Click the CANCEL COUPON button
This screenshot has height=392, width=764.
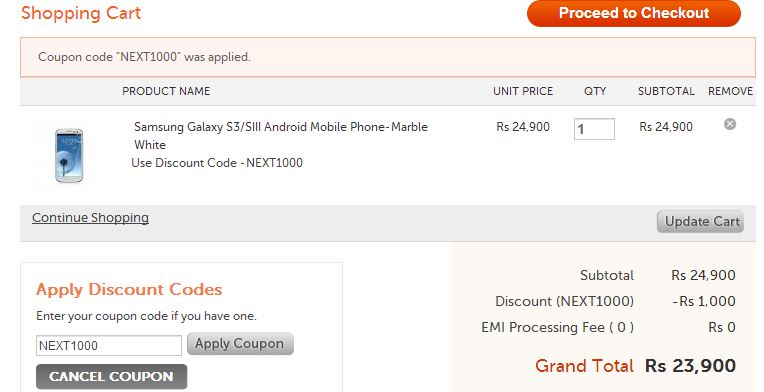point(112,376)
